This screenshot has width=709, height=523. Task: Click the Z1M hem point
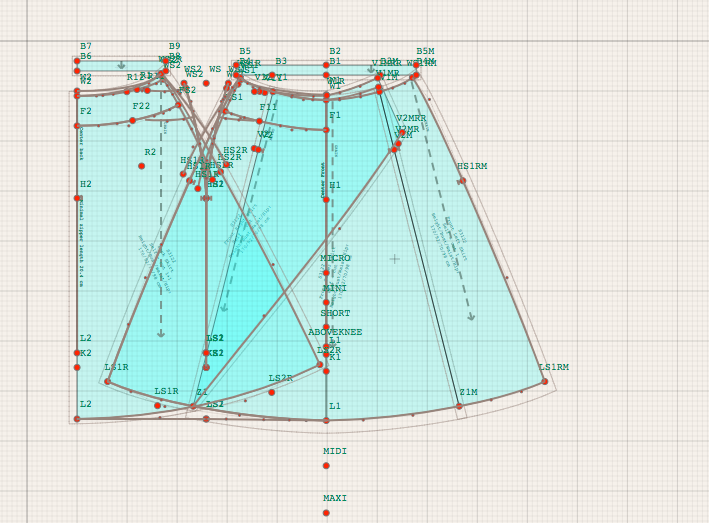pos(459,406)
